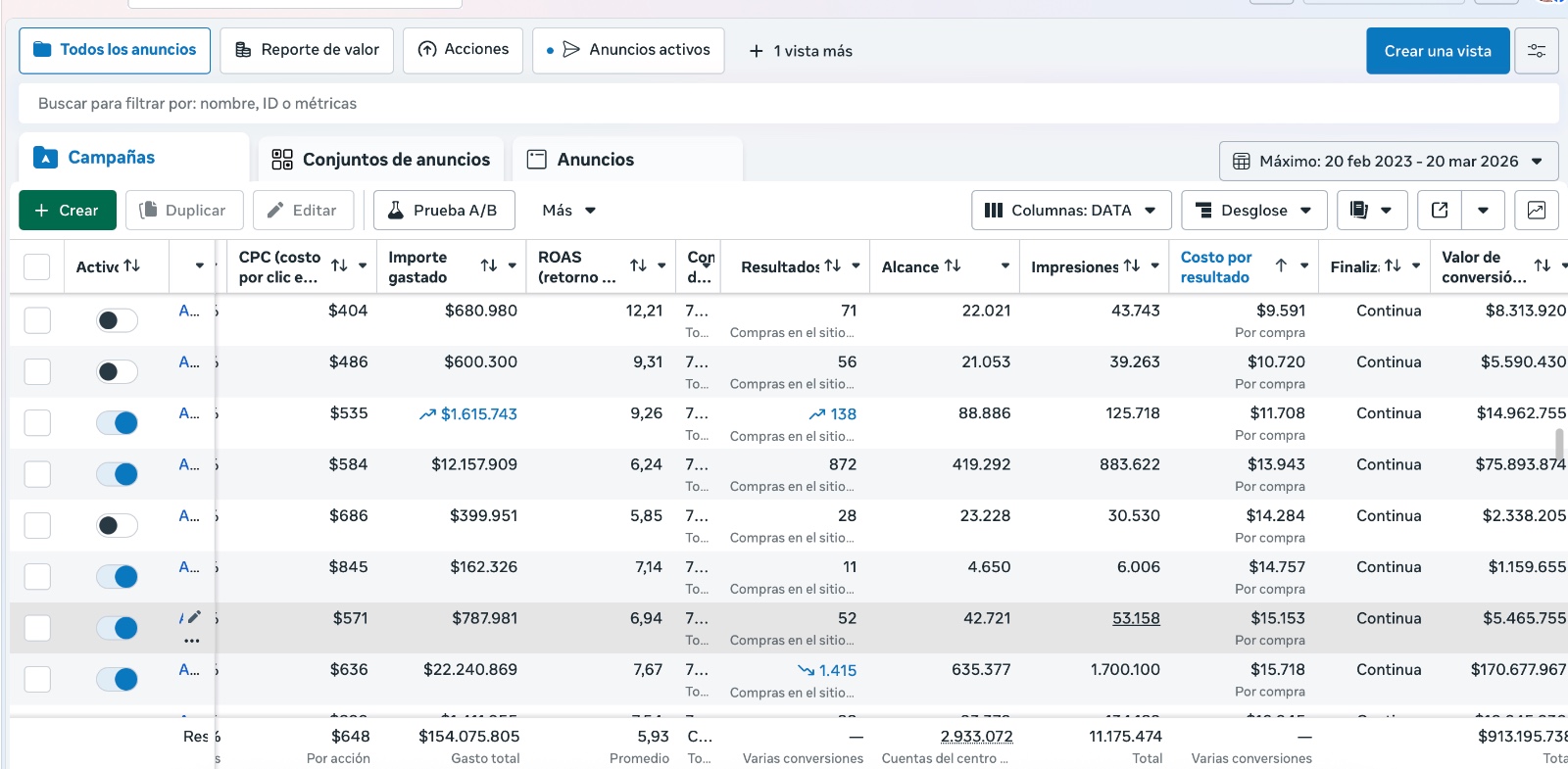Sort by the CPC column arrows
1568x769 pixels.
(x=339, y=265)
